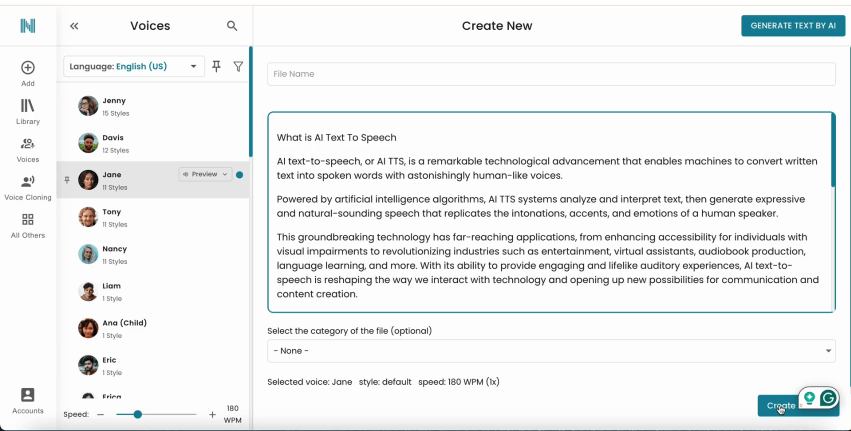Select Davis's avatar
Screen dimensions: 851x431
(x=88, y=143)
